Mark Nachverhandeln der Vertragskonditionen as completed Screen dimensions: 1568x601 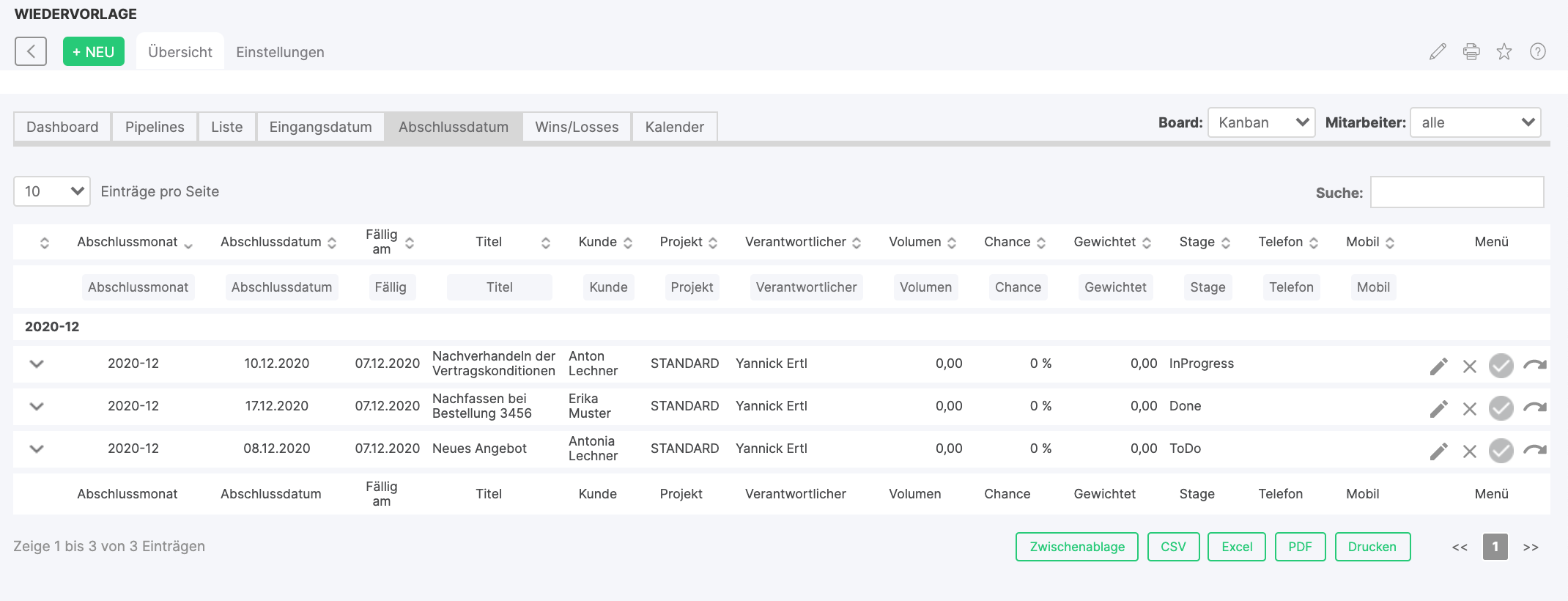point(1501,365)
